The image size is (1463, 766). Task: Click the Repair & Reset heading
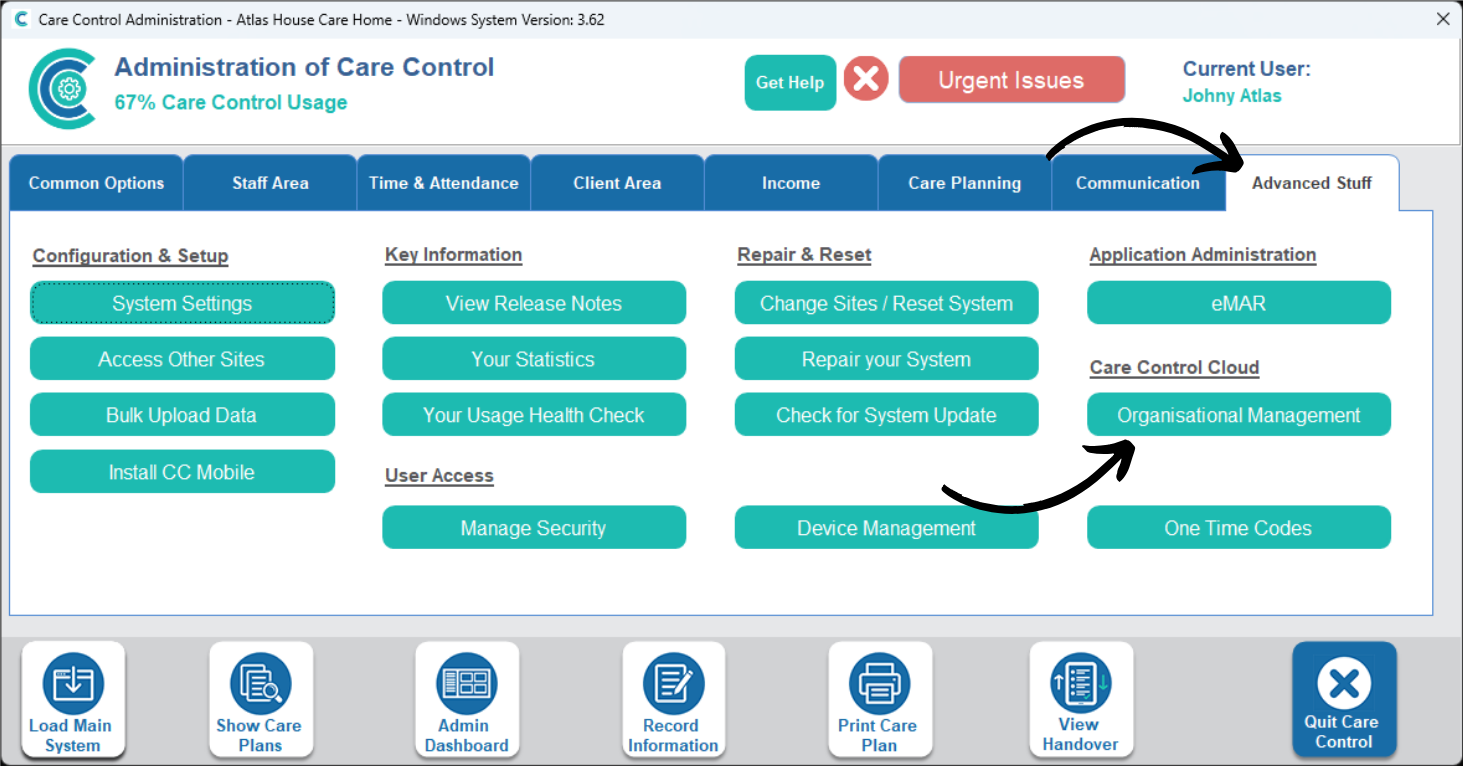805,255
